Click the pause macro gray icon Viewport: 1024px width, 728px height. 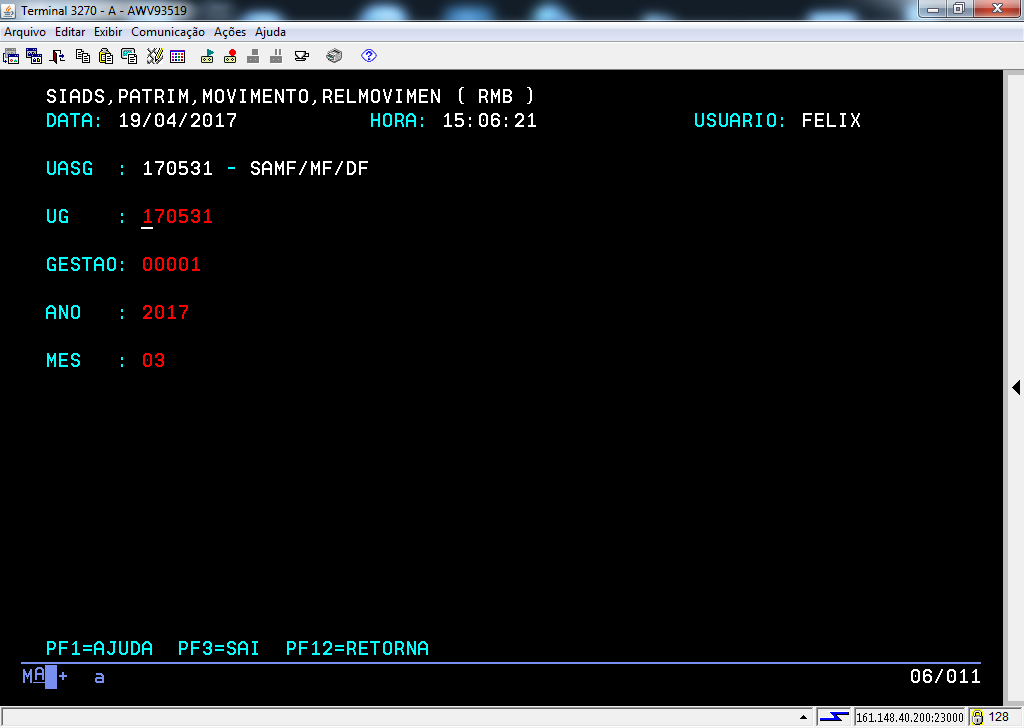[276, 56]
